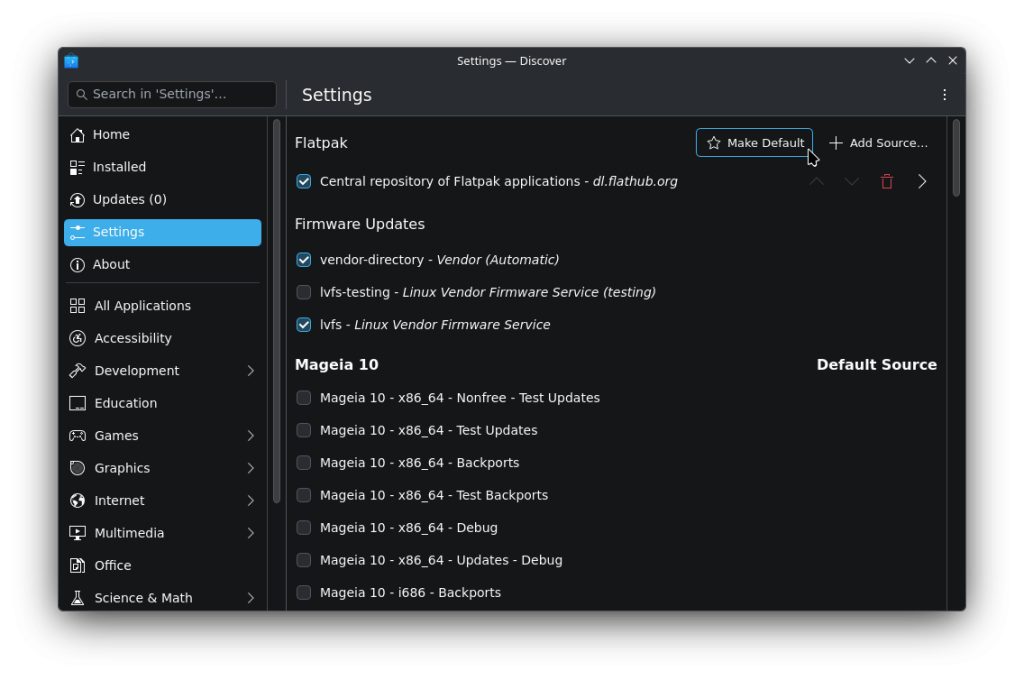Focus the Search in 'Settings' field
Viewport: 1024px width, 680px height.
pos(172,95)
